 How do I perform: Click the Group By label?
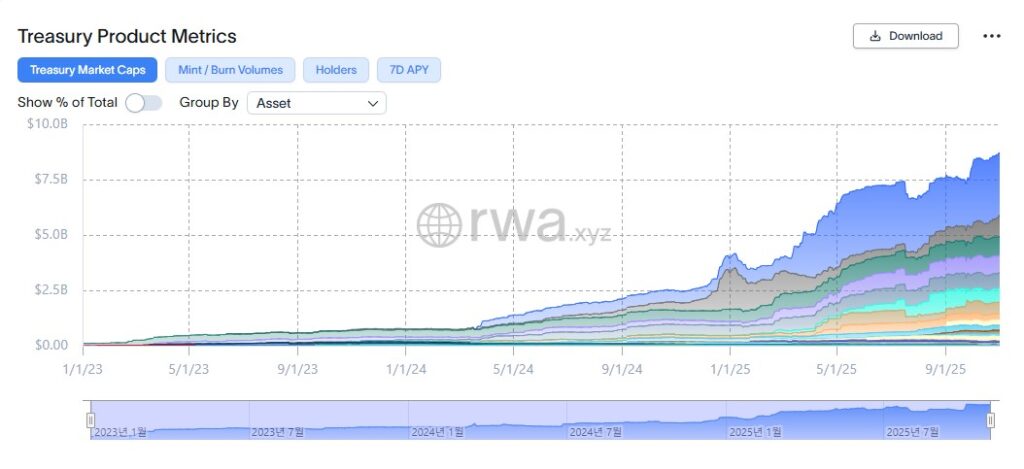pyautogui.click(x=208, y=102)
